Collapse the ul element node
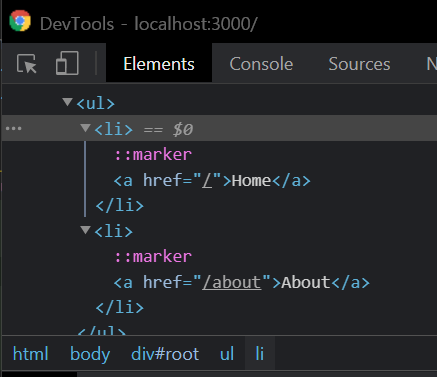The width and height of the screenshot is (437, 377). pos(68,102)
